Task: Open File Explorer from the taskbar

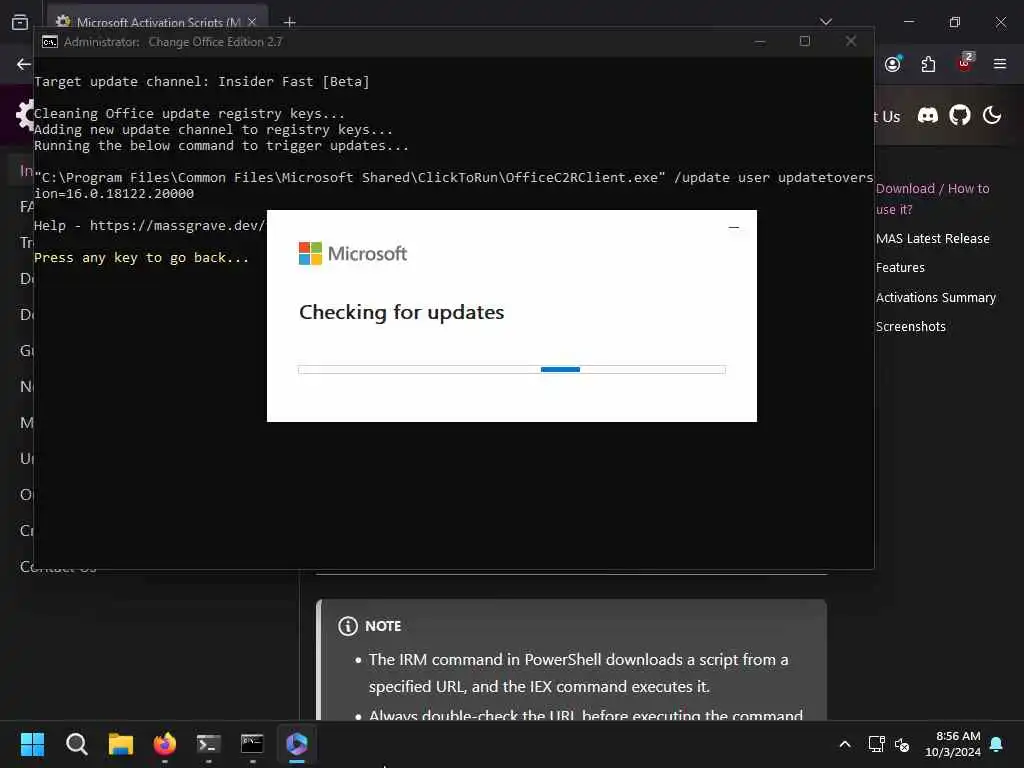Action: pos(121,744)
